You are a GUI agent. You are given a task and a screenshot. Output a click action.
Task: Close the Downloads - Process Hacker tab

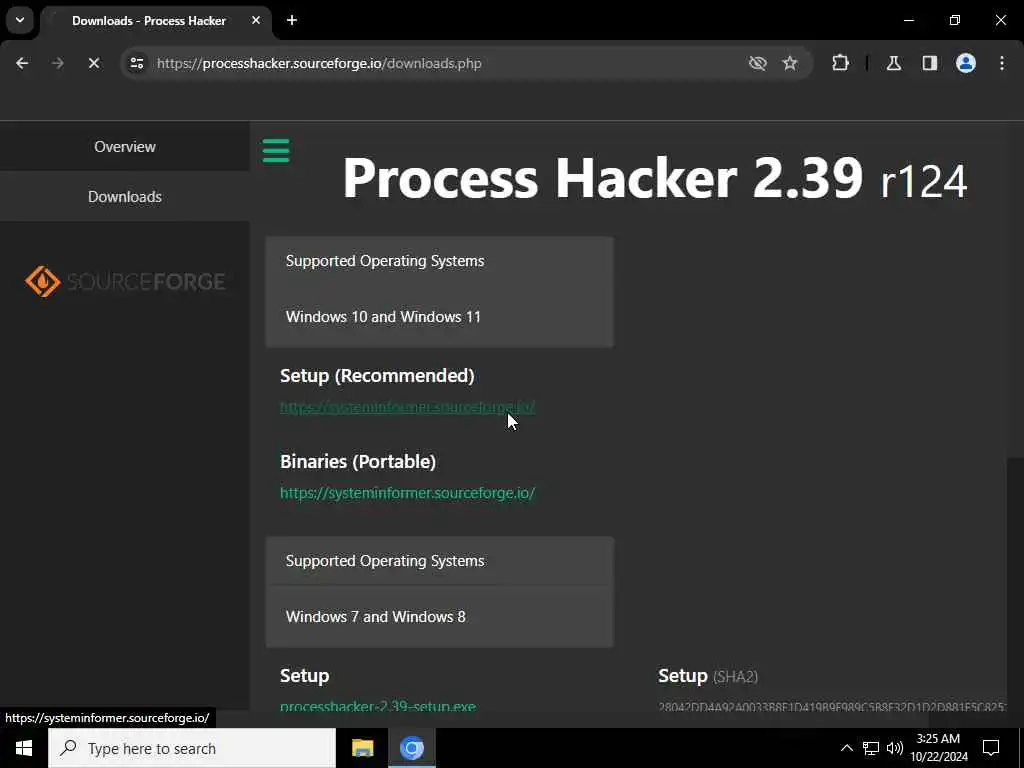(x=256, y=20)
